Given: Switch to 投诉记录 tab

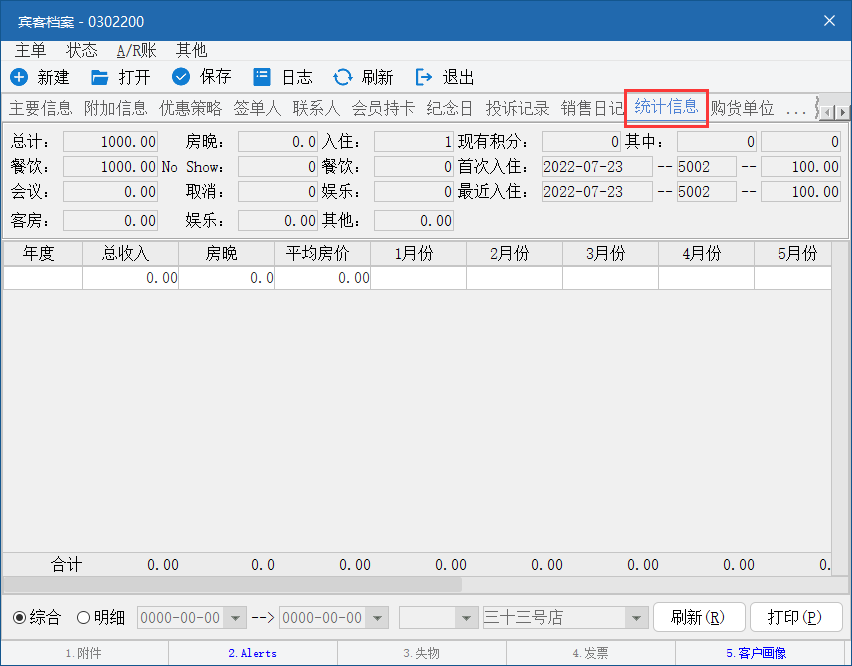Looking at the screenshot, I should pyautogui.click(x=517, y=108).
